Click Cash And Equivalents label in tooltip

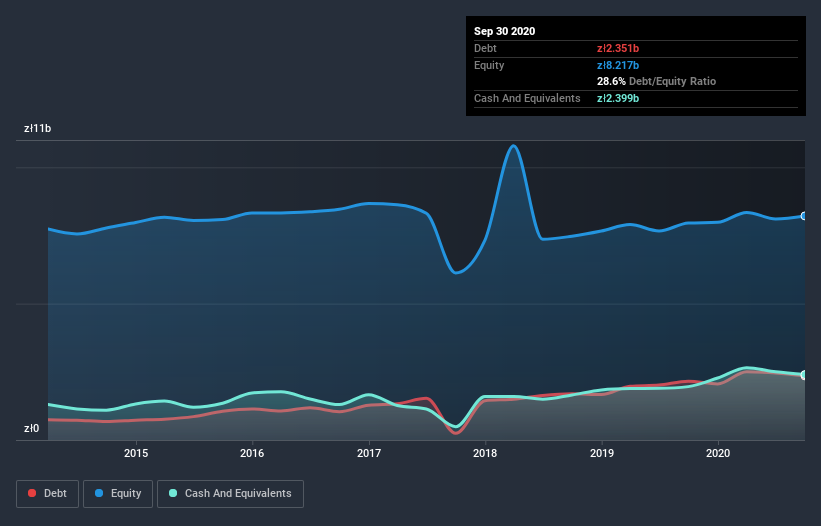coord(527,98)
